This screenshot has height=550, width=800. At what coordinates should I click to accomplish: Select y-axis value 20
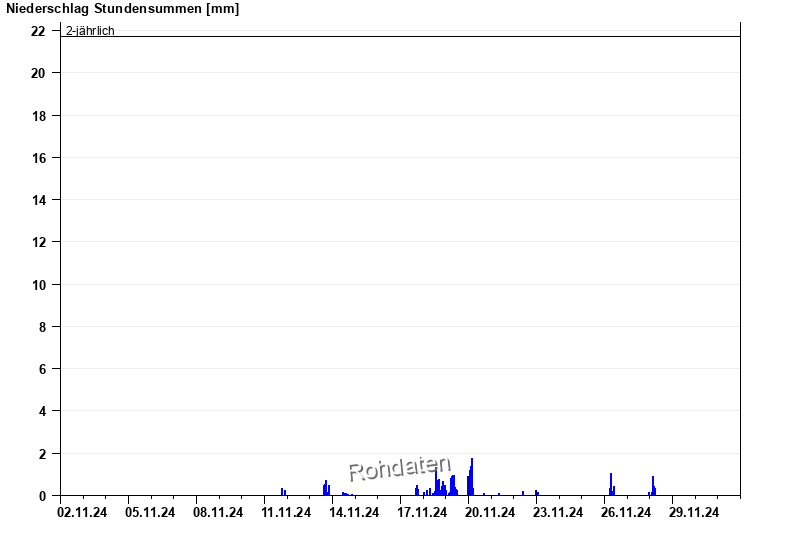click(38, 73)
